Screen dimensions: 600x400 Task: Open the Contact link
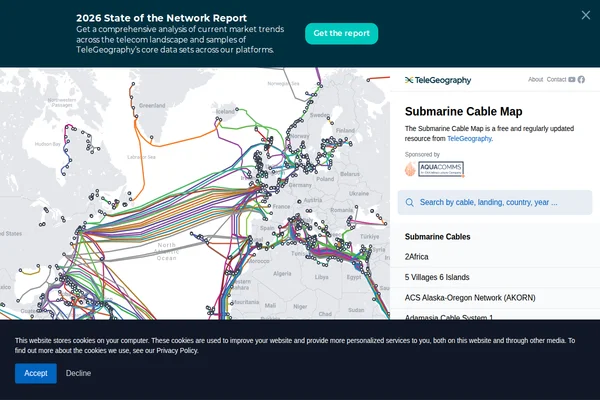(x=556, y=79)
